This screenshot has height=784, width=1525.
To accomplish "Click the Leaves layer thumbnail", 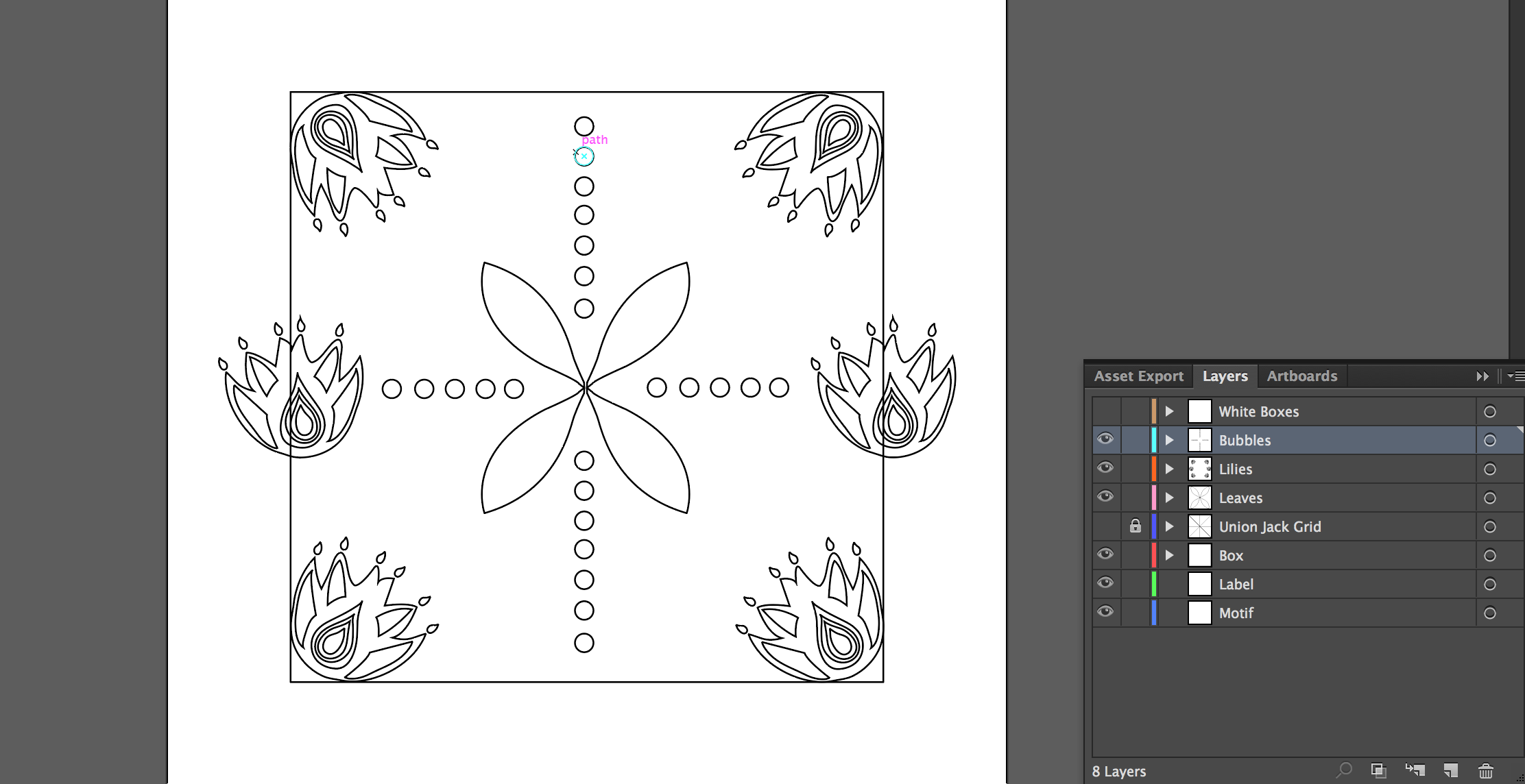I will tap(1199, 498).
